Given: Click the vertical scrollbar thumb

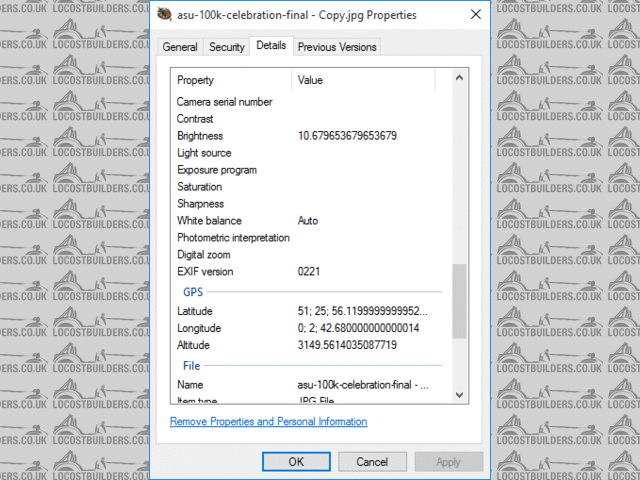Looking at the screenshot, I should tap(459, 301).
